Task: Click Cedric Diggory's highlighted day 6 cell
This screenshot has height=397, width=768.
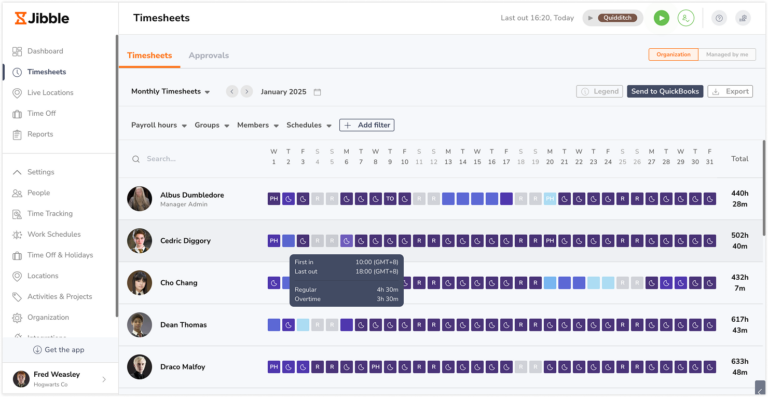Action: pyautogui.click(x=346, y=241)
